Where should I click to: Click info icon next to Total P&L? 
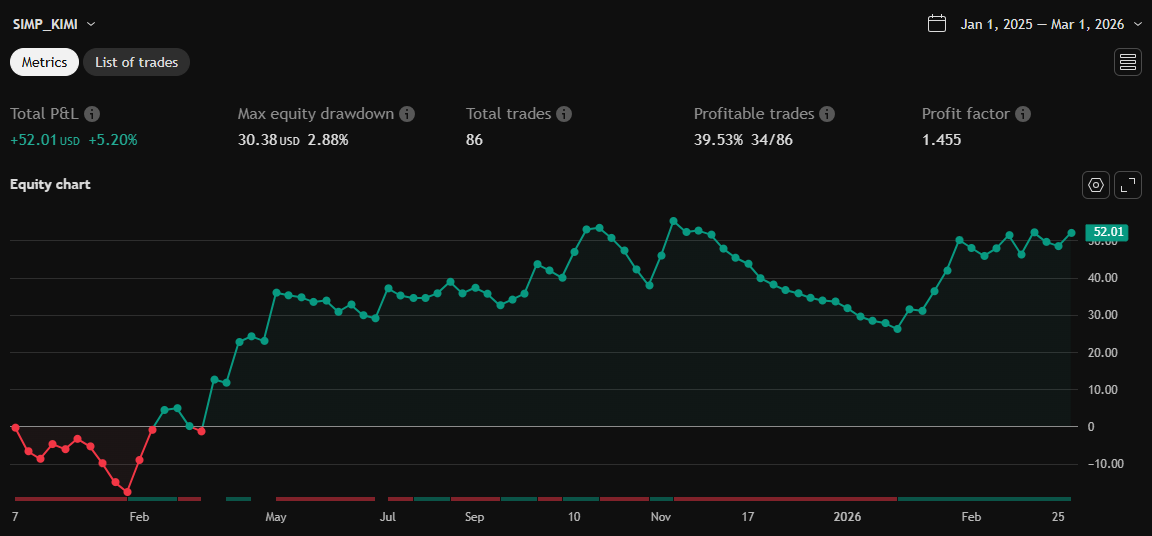92,114
